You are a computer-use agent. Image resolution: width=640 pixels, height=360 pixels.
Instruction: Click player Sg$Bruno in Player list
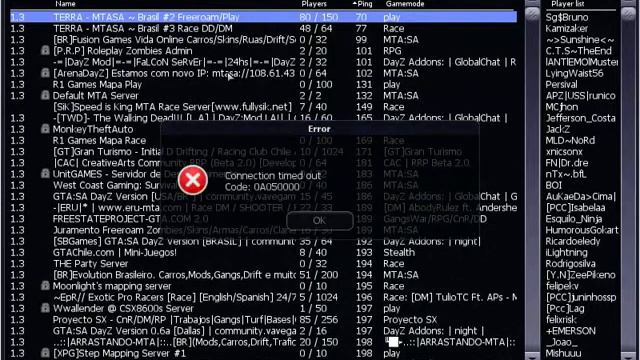[567, 17]
